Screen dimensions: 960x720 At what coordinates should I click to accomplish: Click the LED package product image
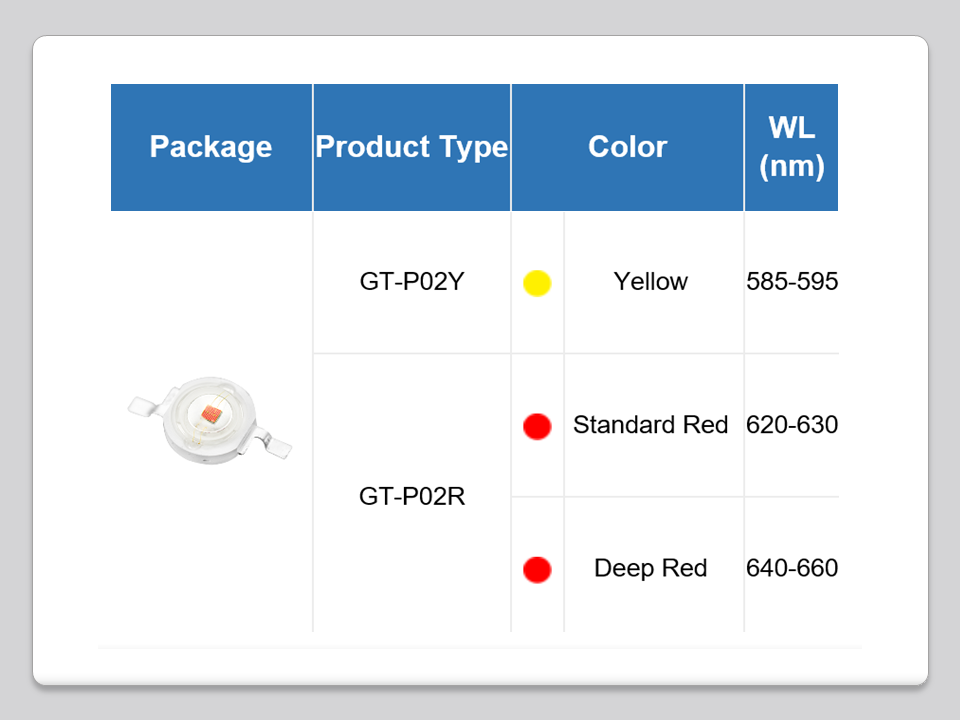coord(210,422)
